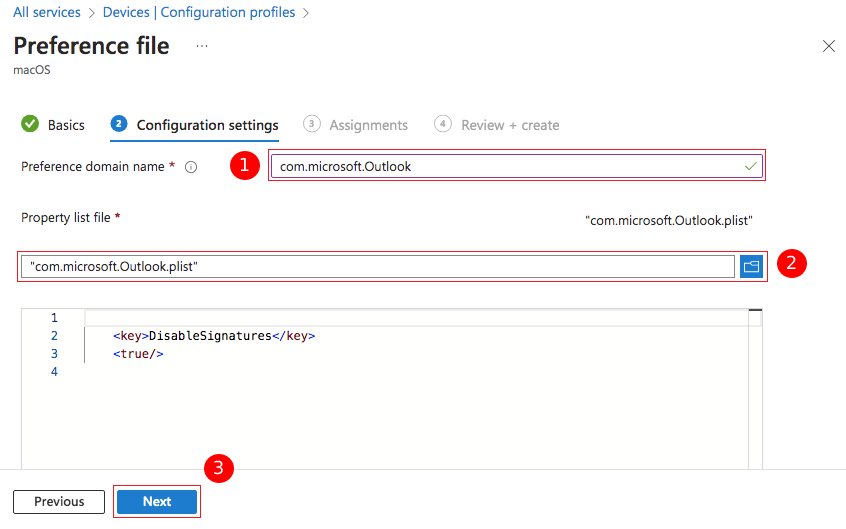Open the ellipsis menu next to Preference file
Image resolution: width=846 pixels, height=529 pixels.
(x=202, y=46)
